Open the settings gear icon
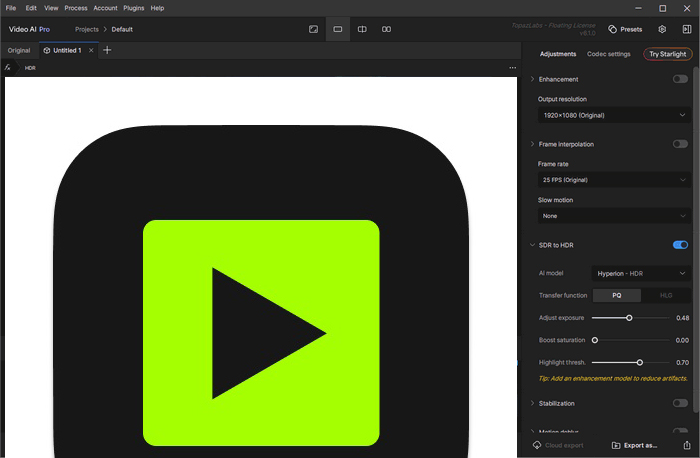700x458 pixels. 662,29
